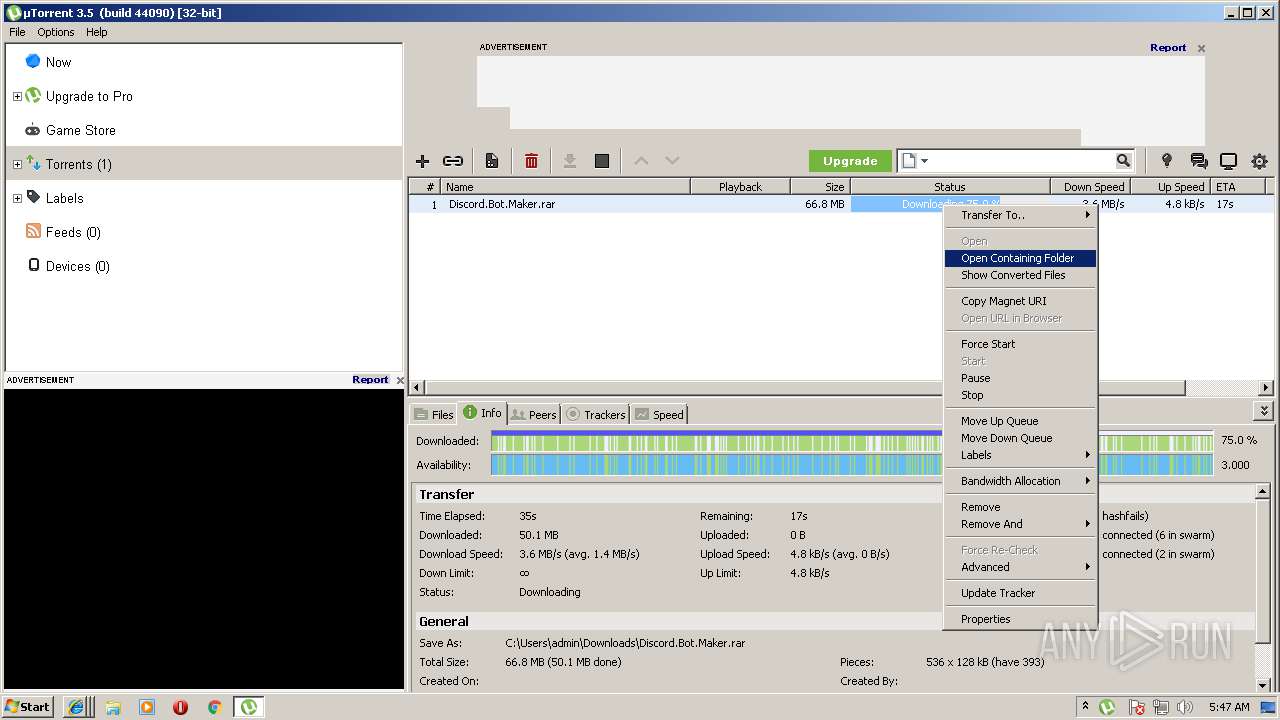This screenshot has width=1280, height=720.
Task: Select Update Tracker option
Action: [1020, 593]
